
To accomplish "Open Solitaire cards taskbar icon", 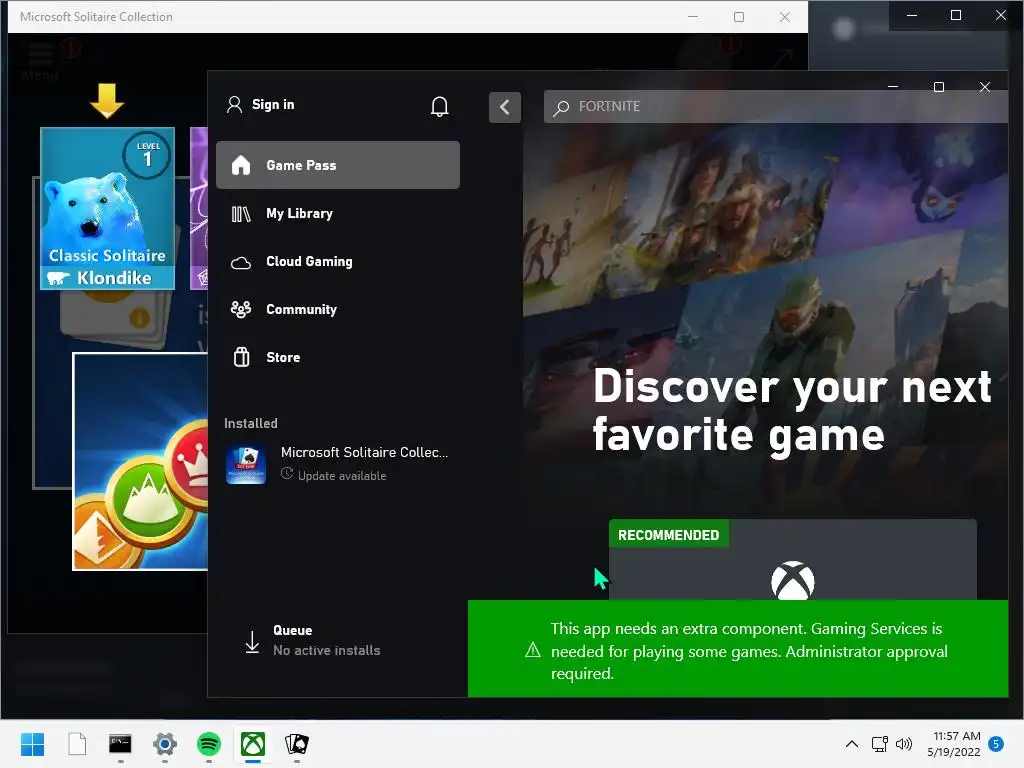I will pyautogui.click(x=296, y=744).
